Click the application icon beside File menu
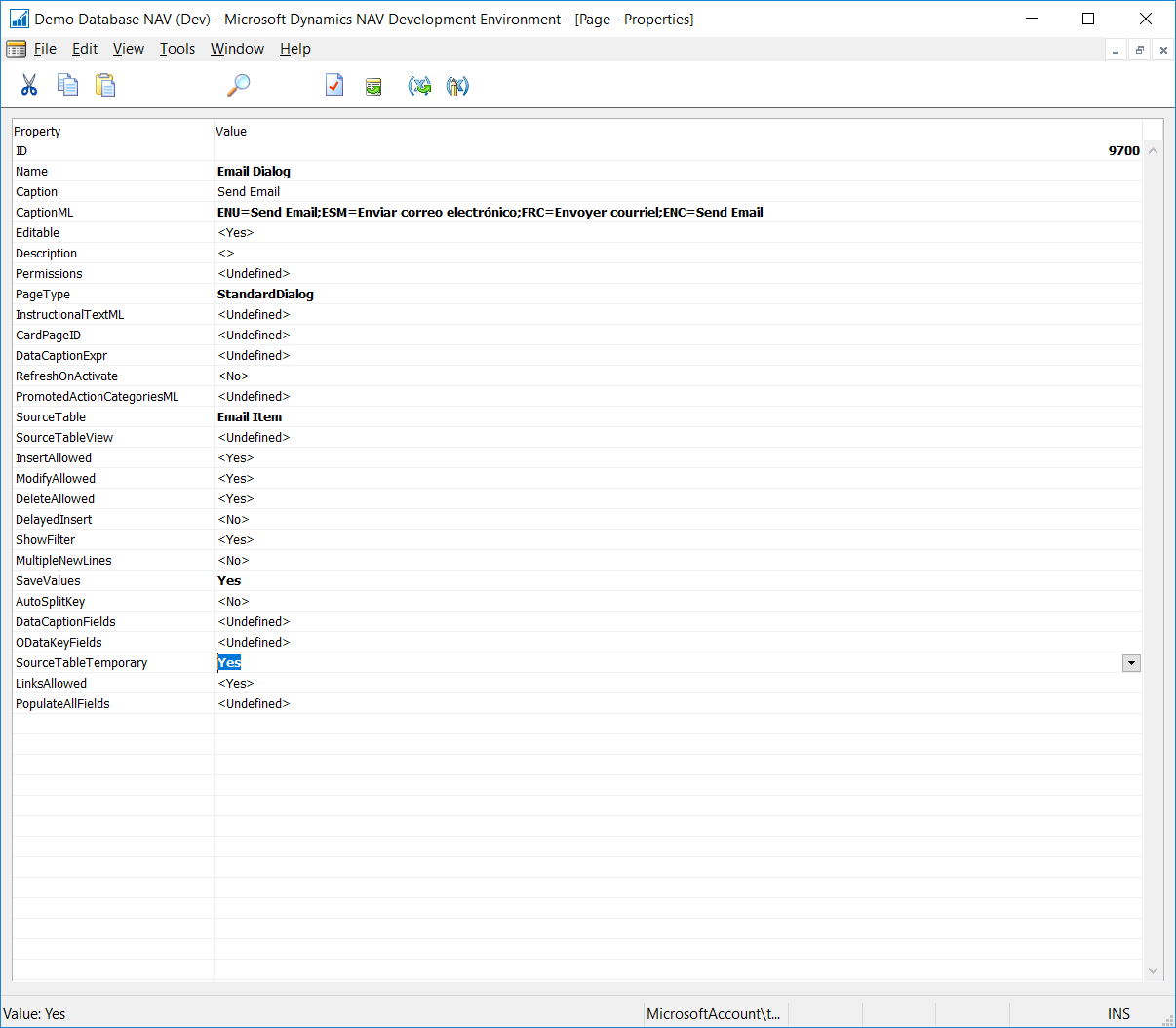Viewport: 1176px width, 1028px height. pos(17,49)
